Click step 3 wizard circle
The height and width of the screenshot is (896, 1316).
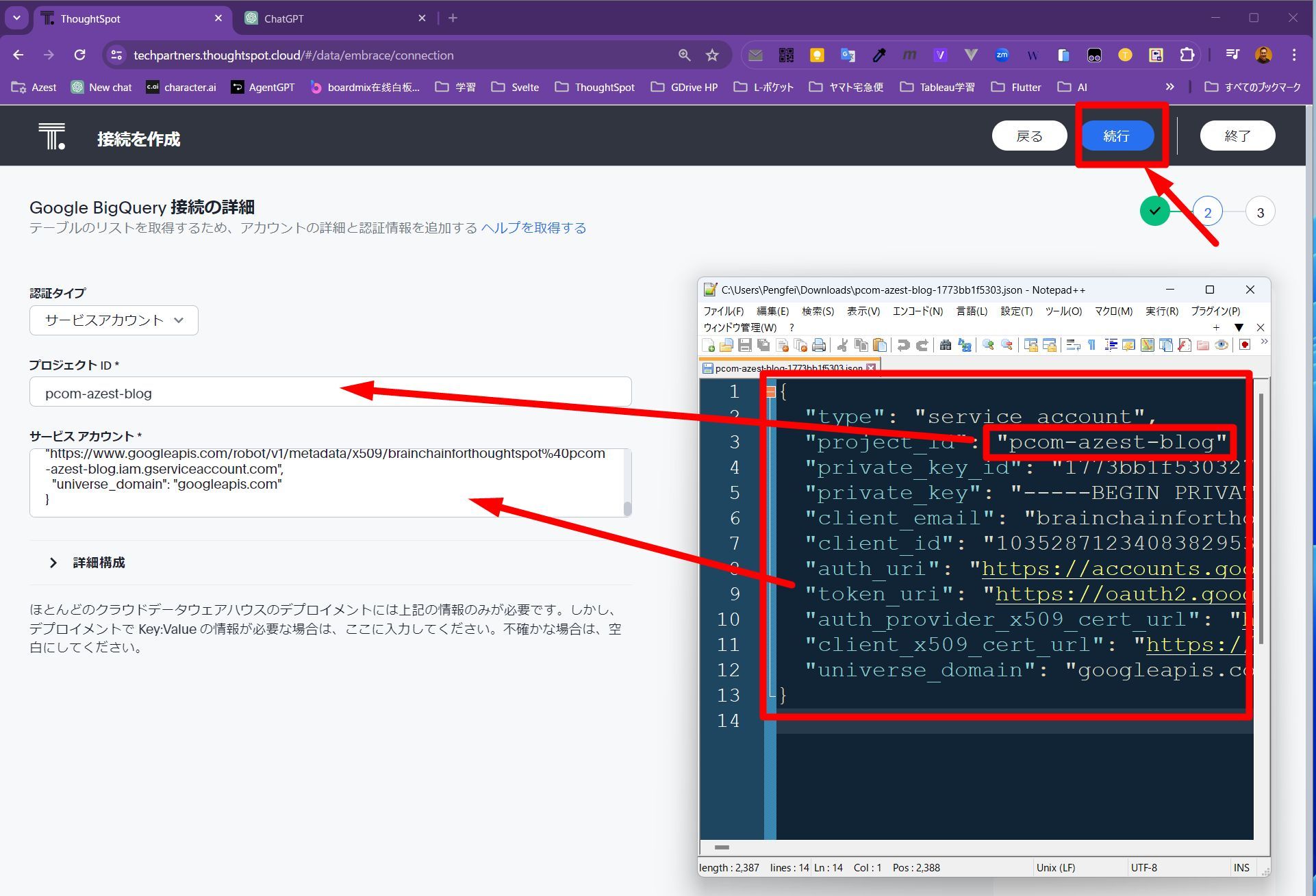[x=1260, y=212]
